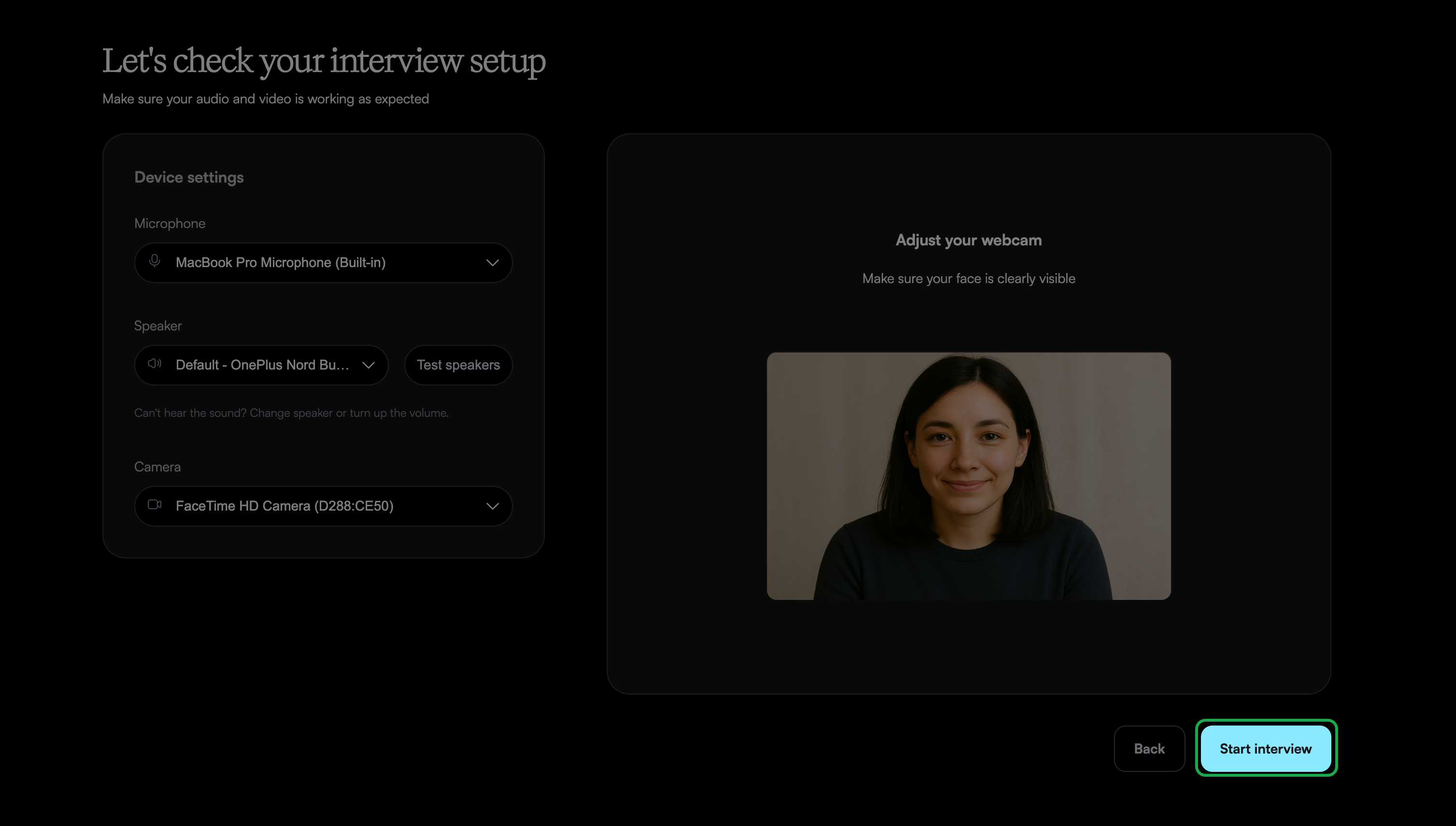Click the Speaker field label

coord(157,326)
